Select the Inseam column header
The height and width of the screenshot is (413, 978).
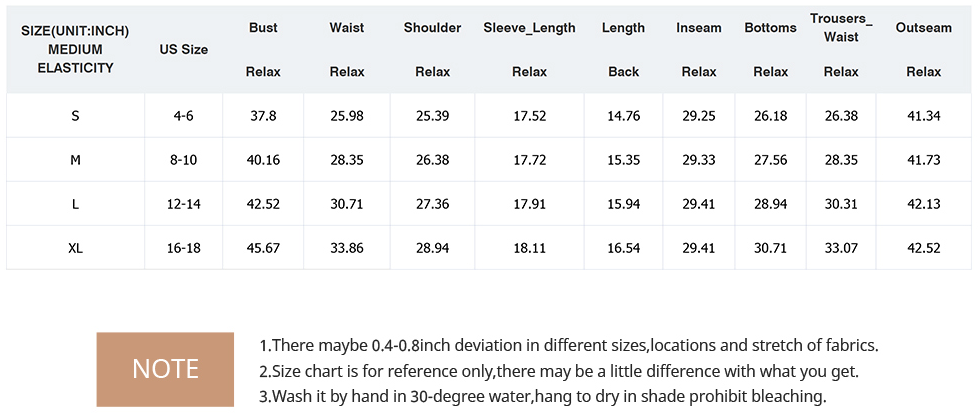(699, 28)
